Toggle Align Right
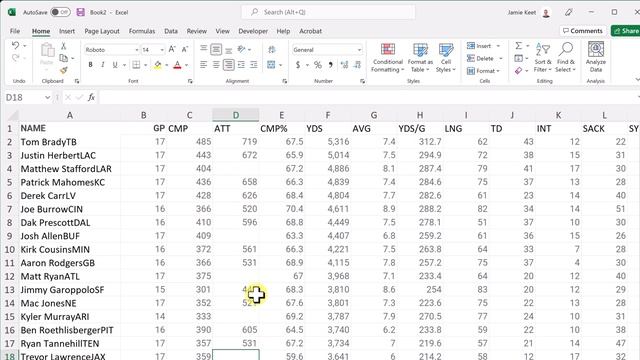This screenshot has height=360, width=640. tap(229, 64)
